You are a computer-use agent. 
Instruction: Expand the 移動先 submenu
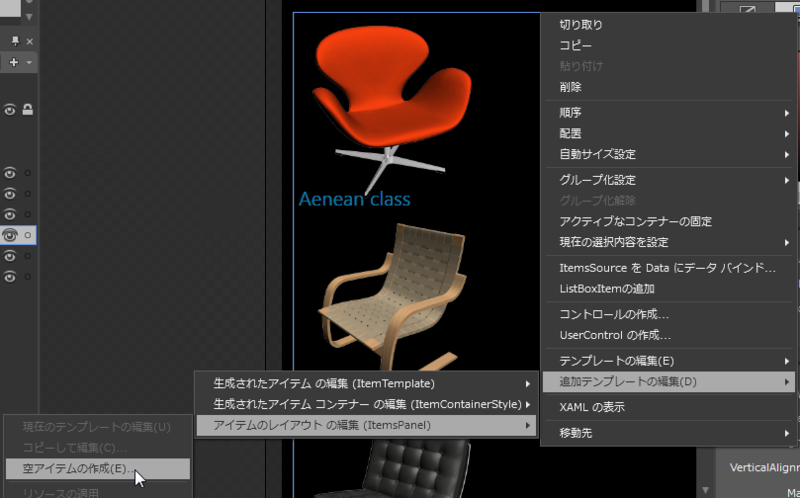pyautogui.click(x=669, y=433)
